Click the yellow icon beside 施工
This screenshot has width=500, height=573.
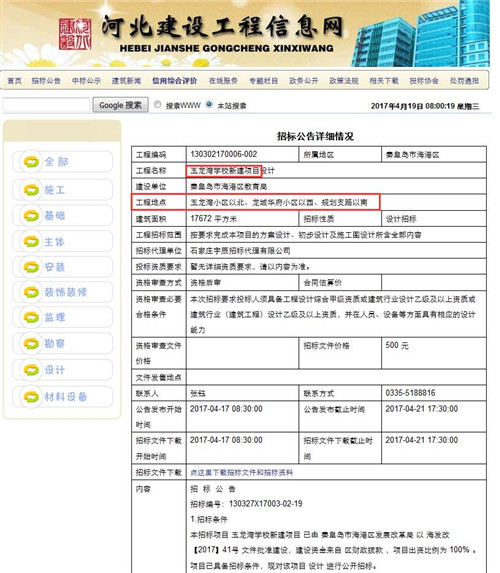tap(31, 190)
